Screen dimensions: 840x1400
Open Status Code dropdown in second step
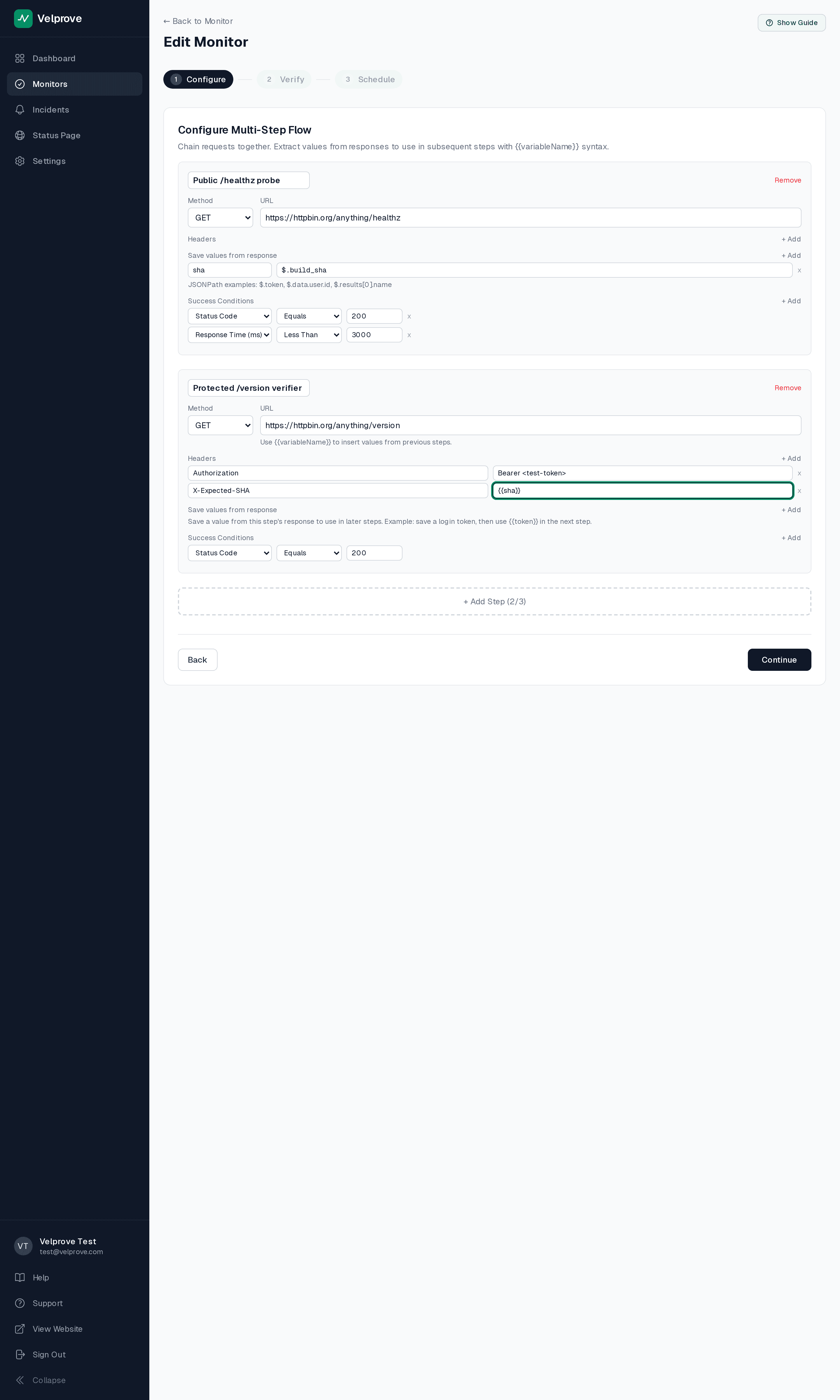[x=230, y=553]
